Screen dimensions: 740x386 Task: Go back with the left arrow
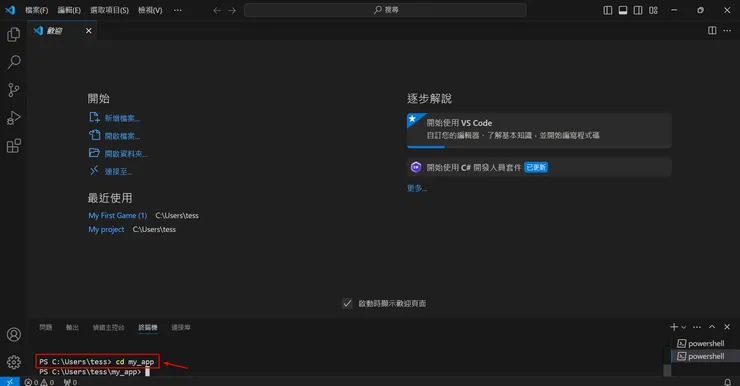[217, 10]
